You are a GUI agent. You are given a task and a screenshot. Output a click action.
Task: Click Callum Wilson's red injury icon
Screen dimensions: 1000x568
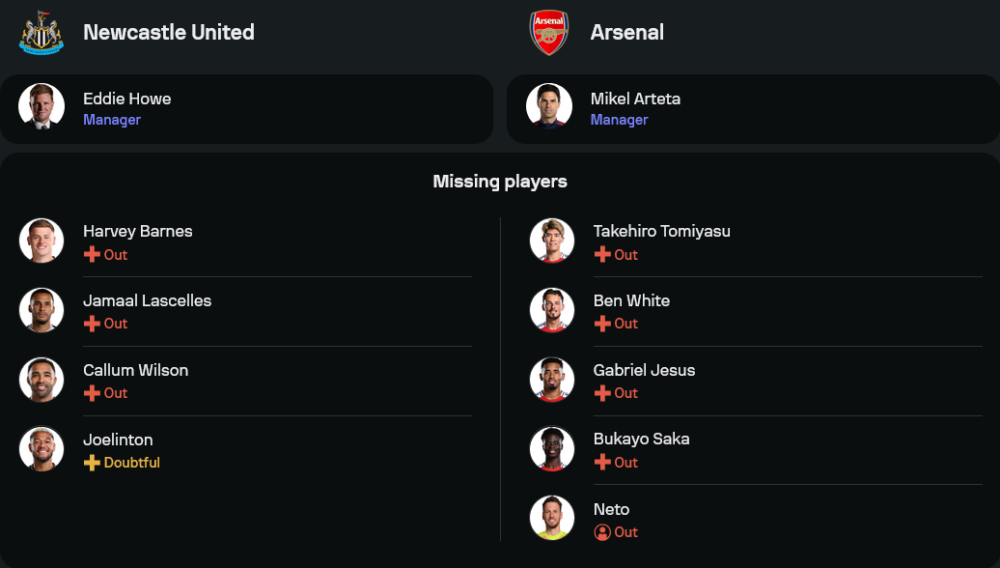coord(92,393)
